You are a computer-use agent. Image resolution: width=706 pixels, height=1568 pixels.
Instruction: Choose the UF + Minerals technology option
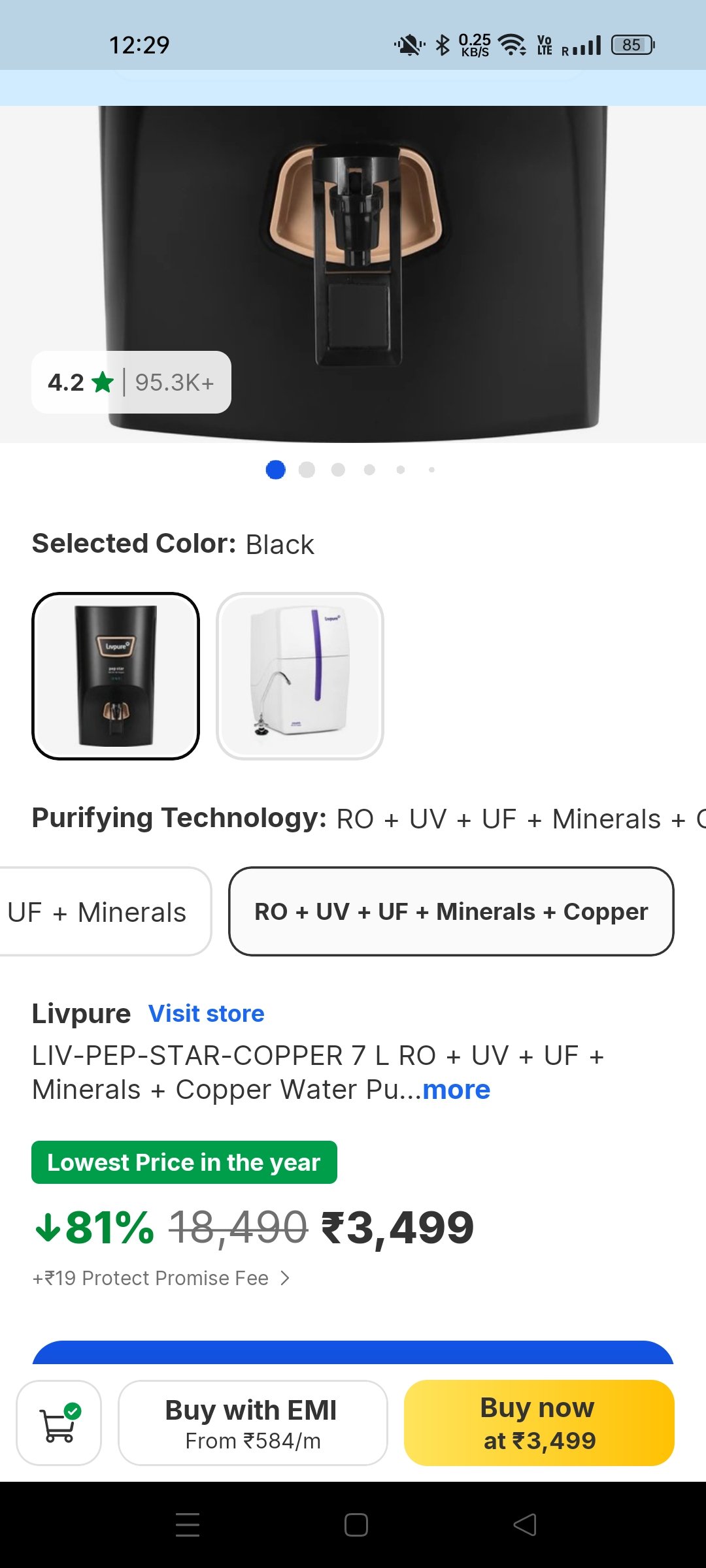(98, 911)
